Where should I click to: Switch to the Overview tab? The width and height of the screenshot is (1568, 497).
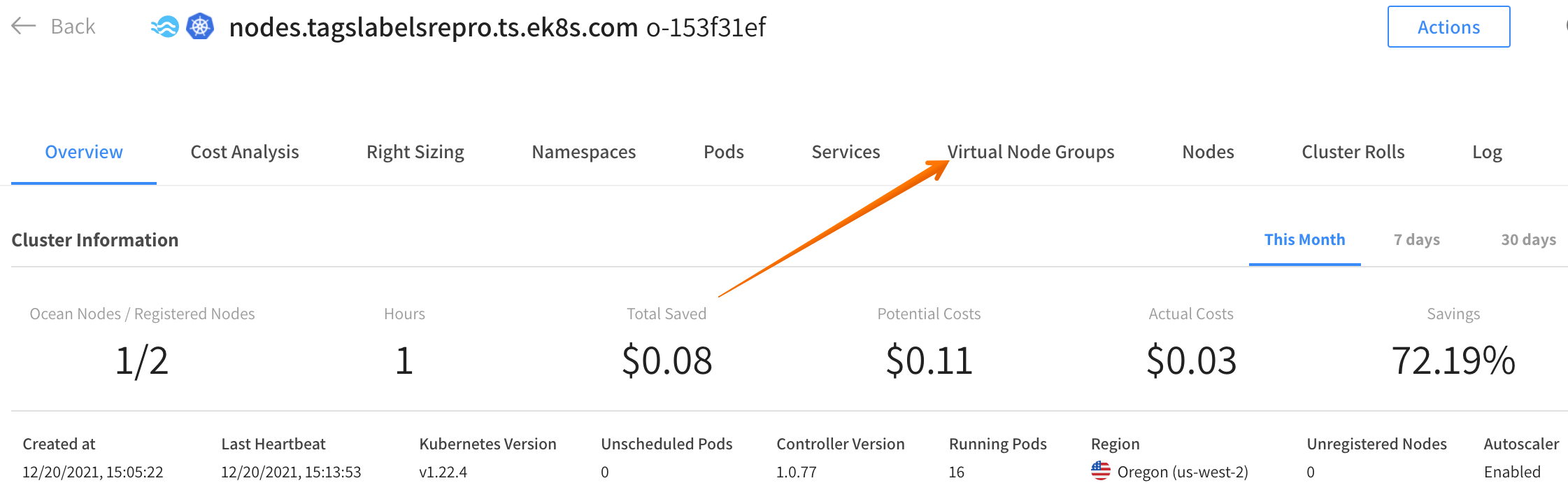tap(84, 152)
